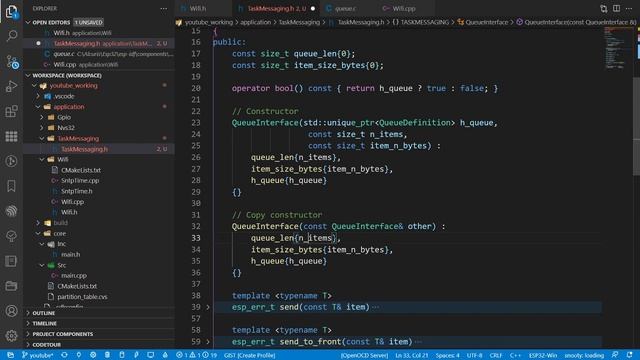Split the editor to the right
The image size is (640, 360).
(x=616, y=9)
